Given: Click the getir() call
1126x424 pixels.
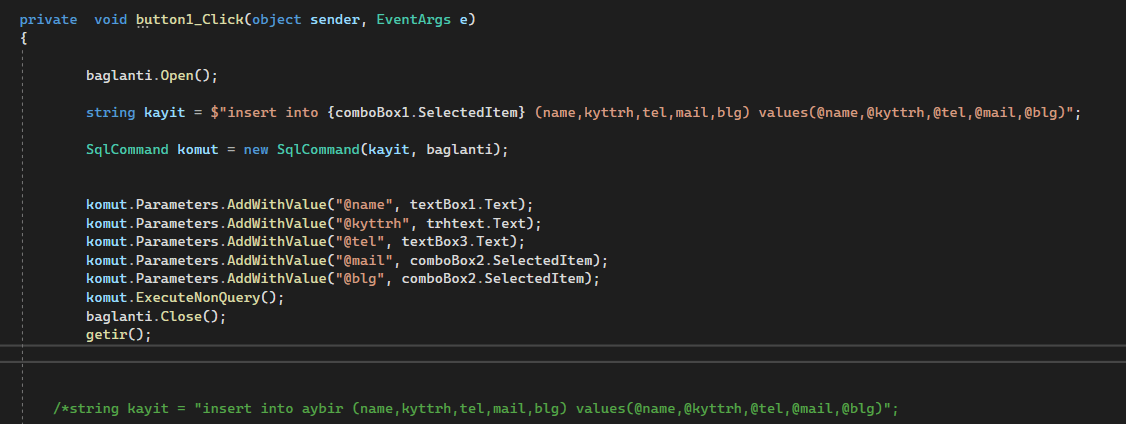Looking at the screenshot, I should pos(118,334).
